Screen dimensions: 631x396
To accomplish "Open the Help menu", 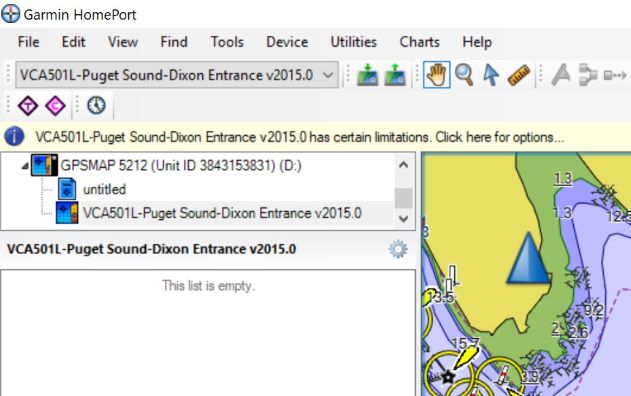I will [477, 42].
